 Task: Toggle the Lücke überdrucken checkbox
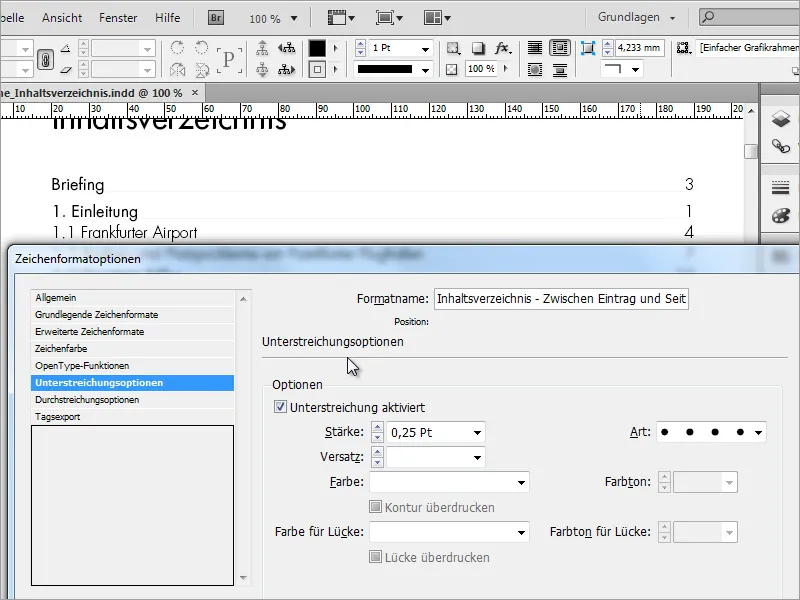coord(376,557)
